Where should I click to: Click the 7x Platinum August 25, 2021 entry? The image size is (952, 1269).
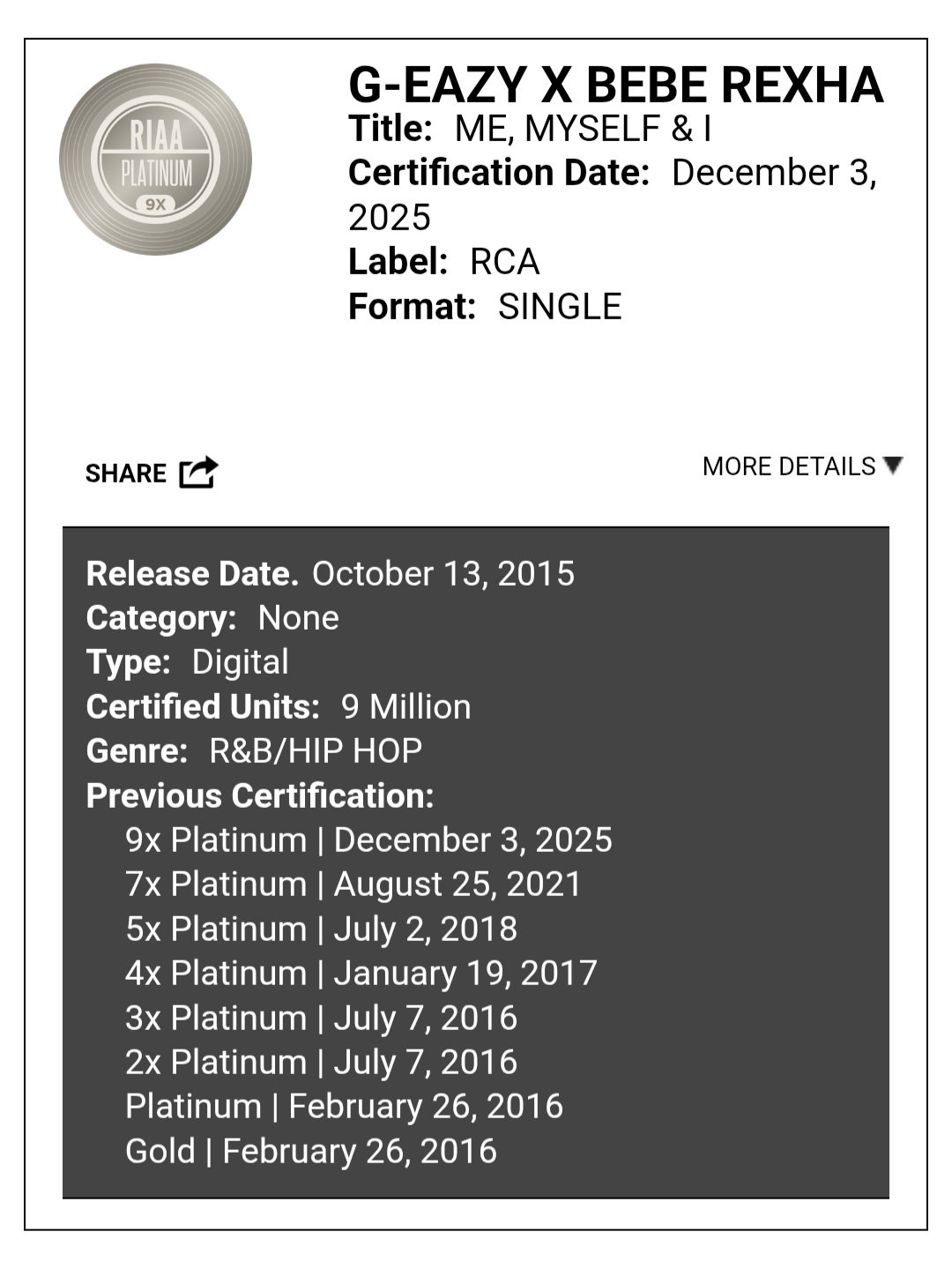tap(353, 884)
